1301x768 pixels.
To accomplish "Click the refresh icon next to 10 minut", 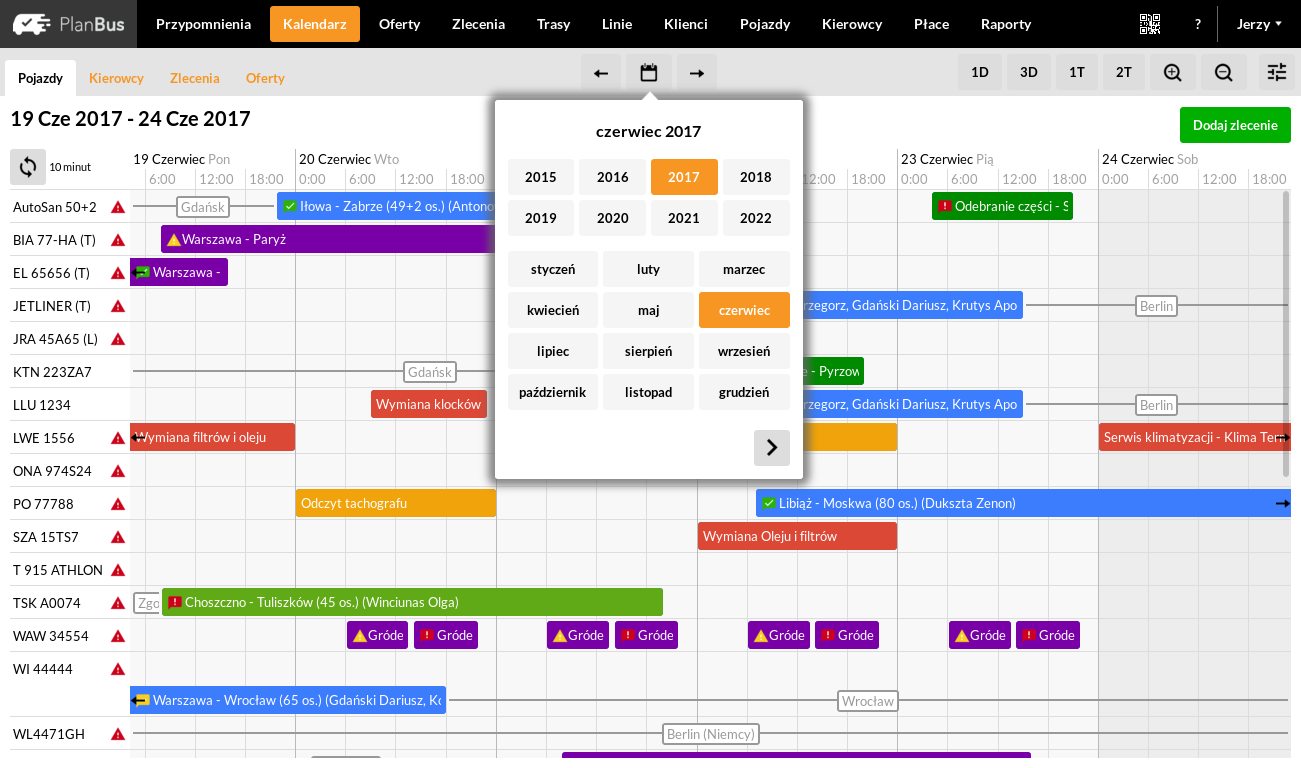I will pos(27,166).
